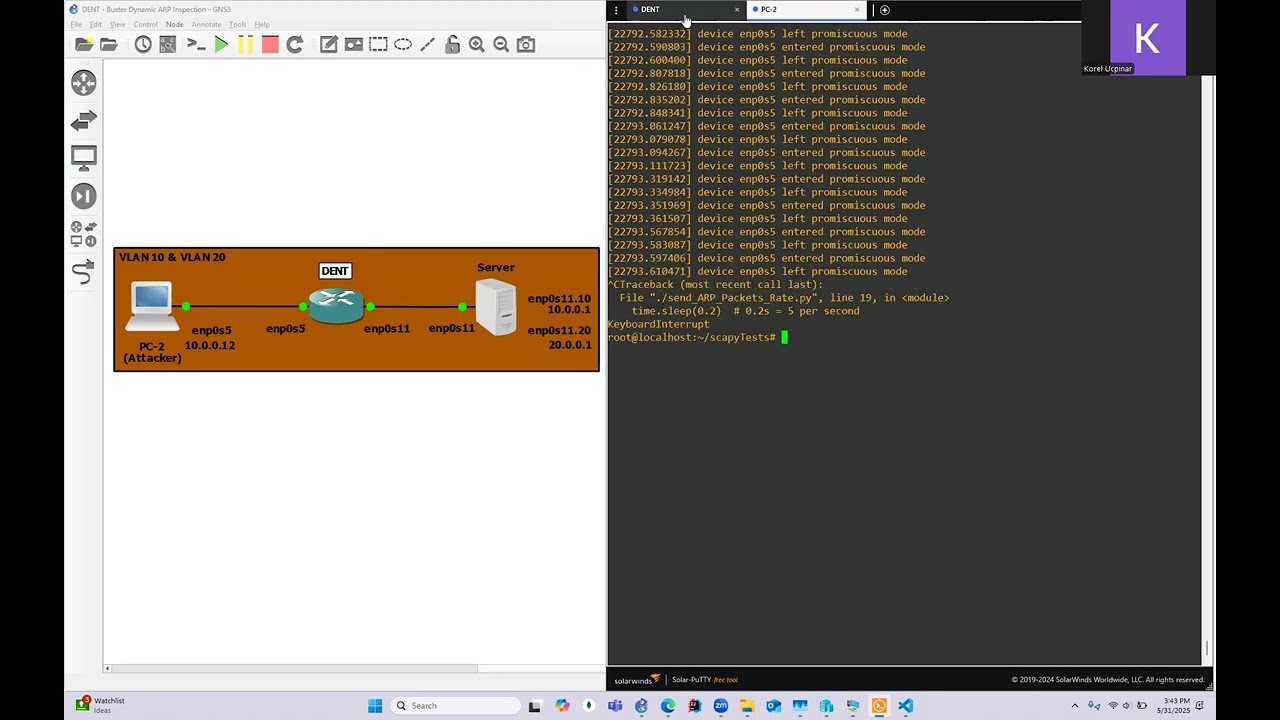The width and height of the screenshot is (1280, 720).
Task: Click the 10.0.0.12 address label
Action: [209, 345]
